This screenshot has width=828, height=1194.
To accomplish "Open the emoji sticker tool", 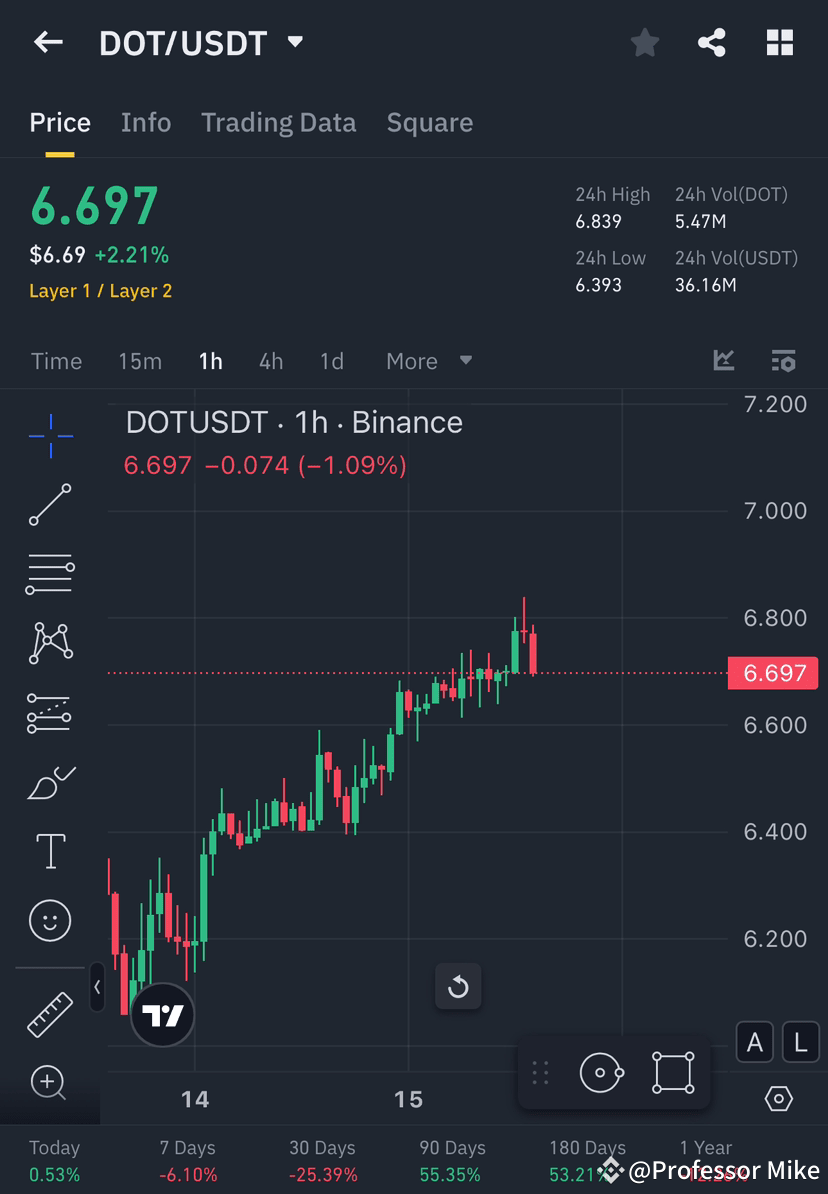I will (x=50, y=920).
